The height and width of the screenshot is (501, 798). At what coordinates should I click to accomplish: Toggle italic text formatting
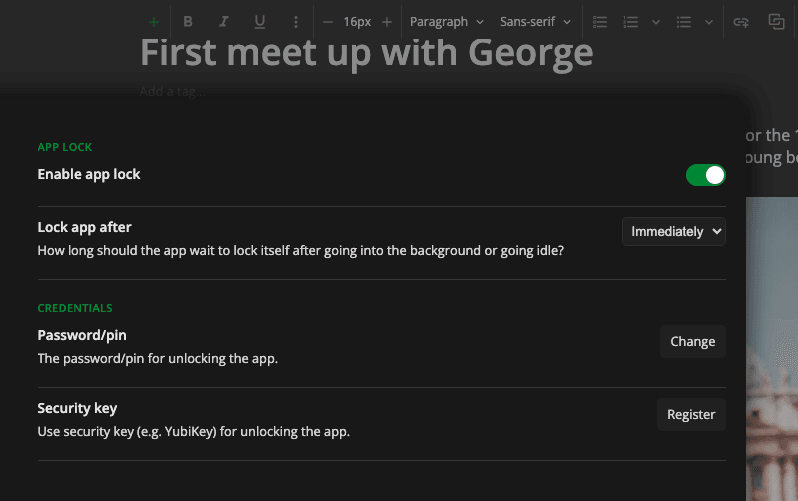pyautogui.click(x=223, y=21)
